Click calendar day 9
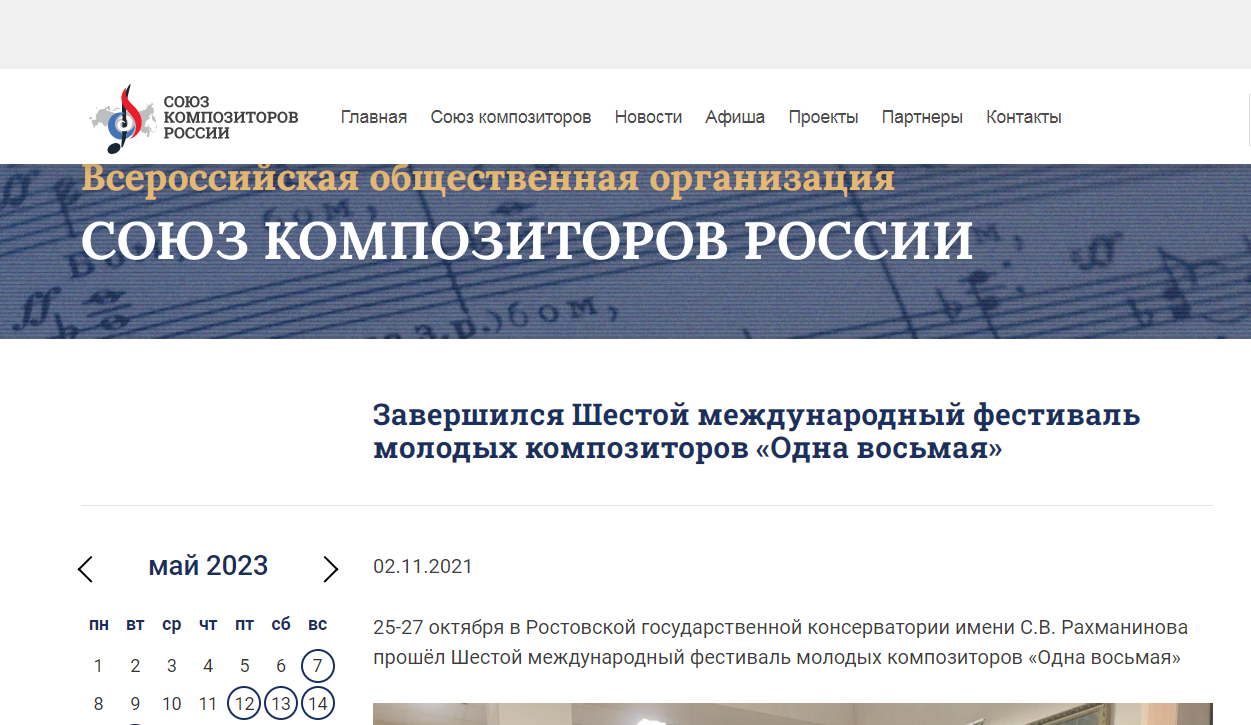1251x725 pixels. (x=135, y=704)
